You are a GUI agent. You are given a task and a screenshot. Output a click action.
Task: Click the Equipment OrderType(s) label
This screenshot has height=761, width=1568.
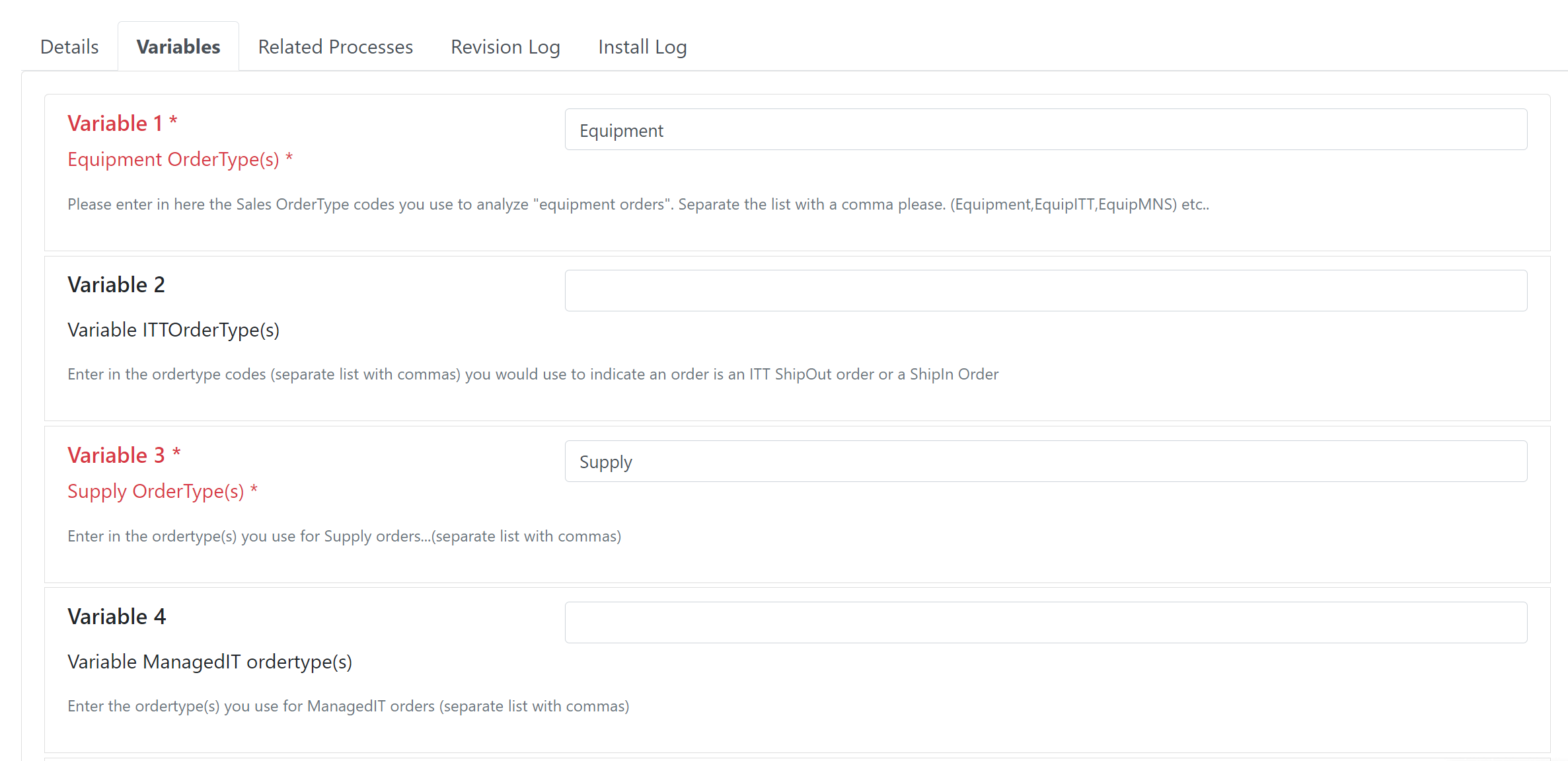[x=180, y=160]
